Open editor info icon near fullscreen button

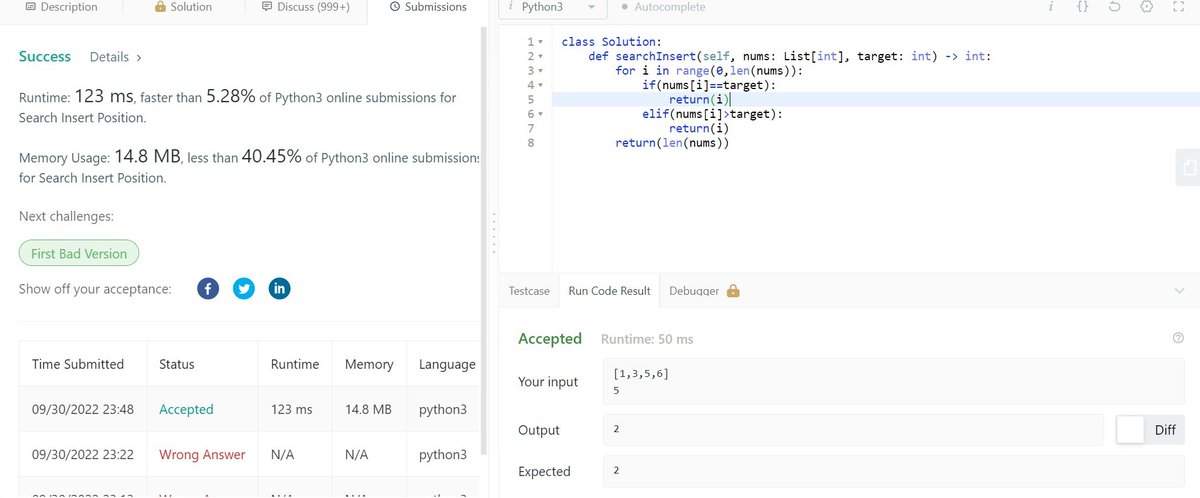click(1051, 7)
